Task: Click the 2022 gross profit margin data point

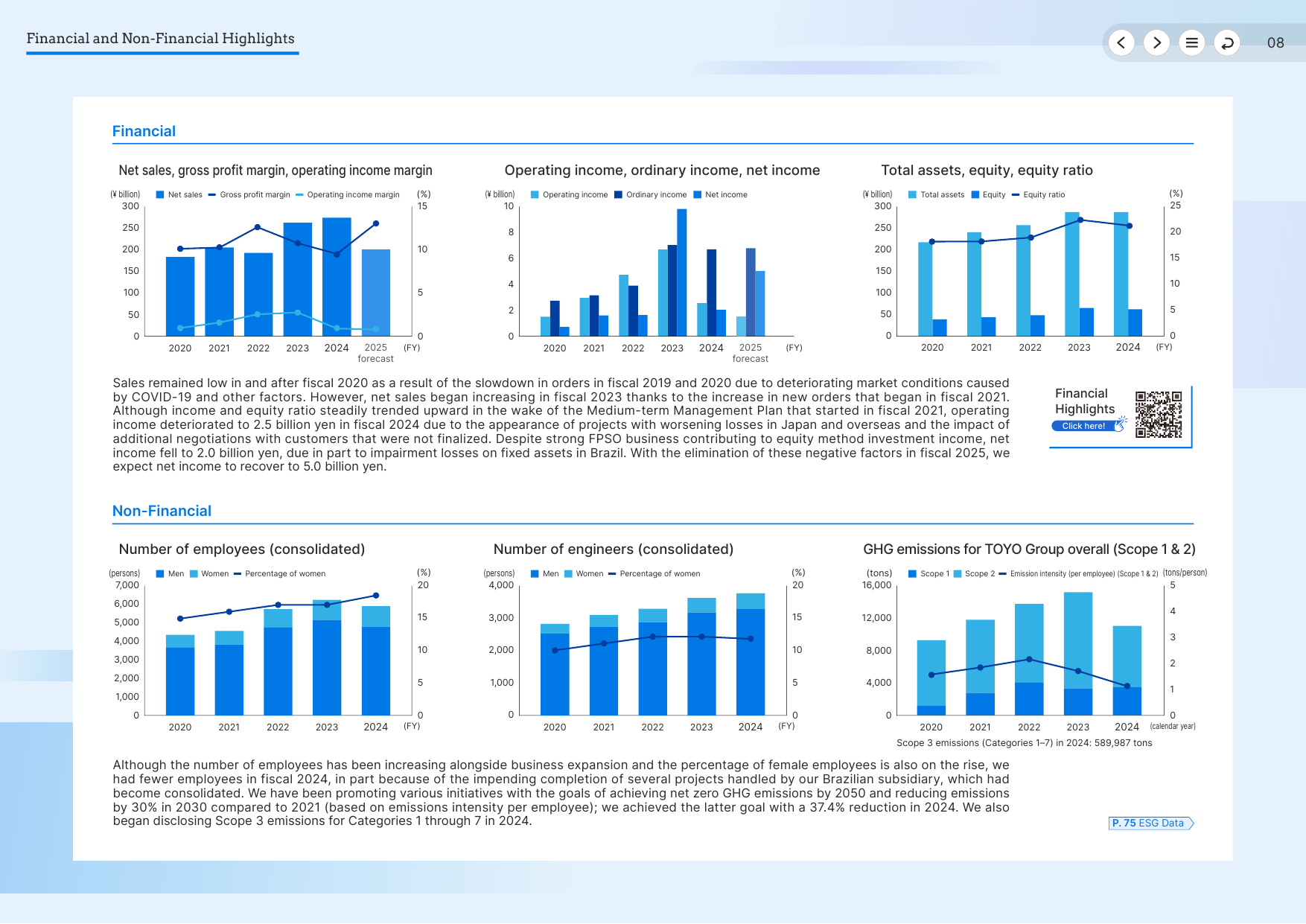Action: 258,227
